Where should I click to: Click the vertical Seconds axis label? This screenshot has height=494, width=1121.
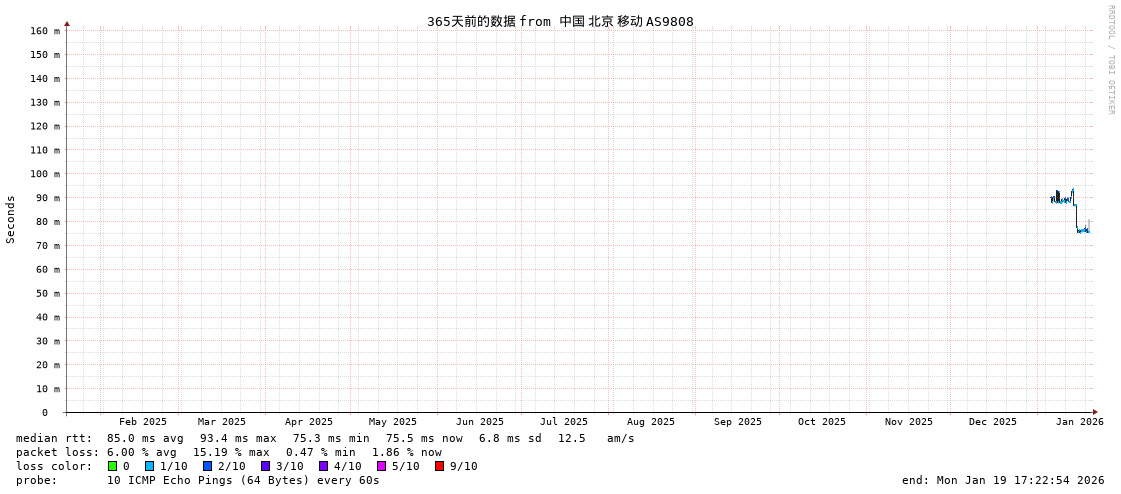[11, 219]
